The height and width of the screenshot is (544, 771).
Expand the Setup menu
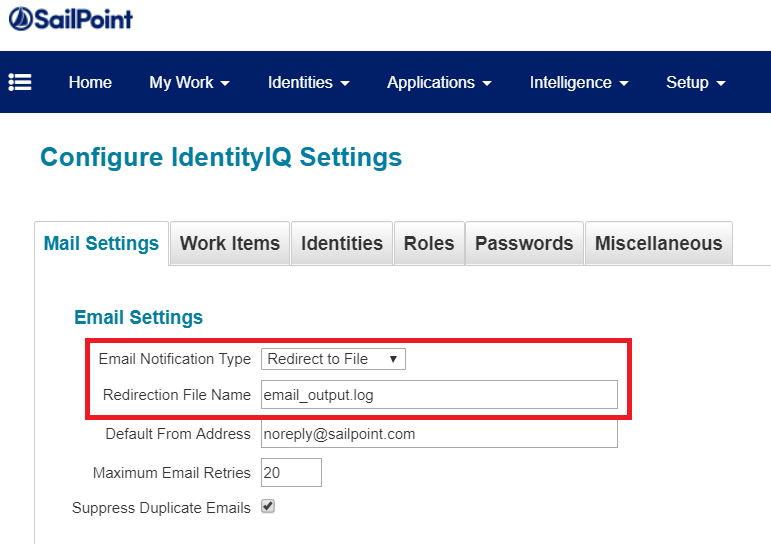pos(695,82)
